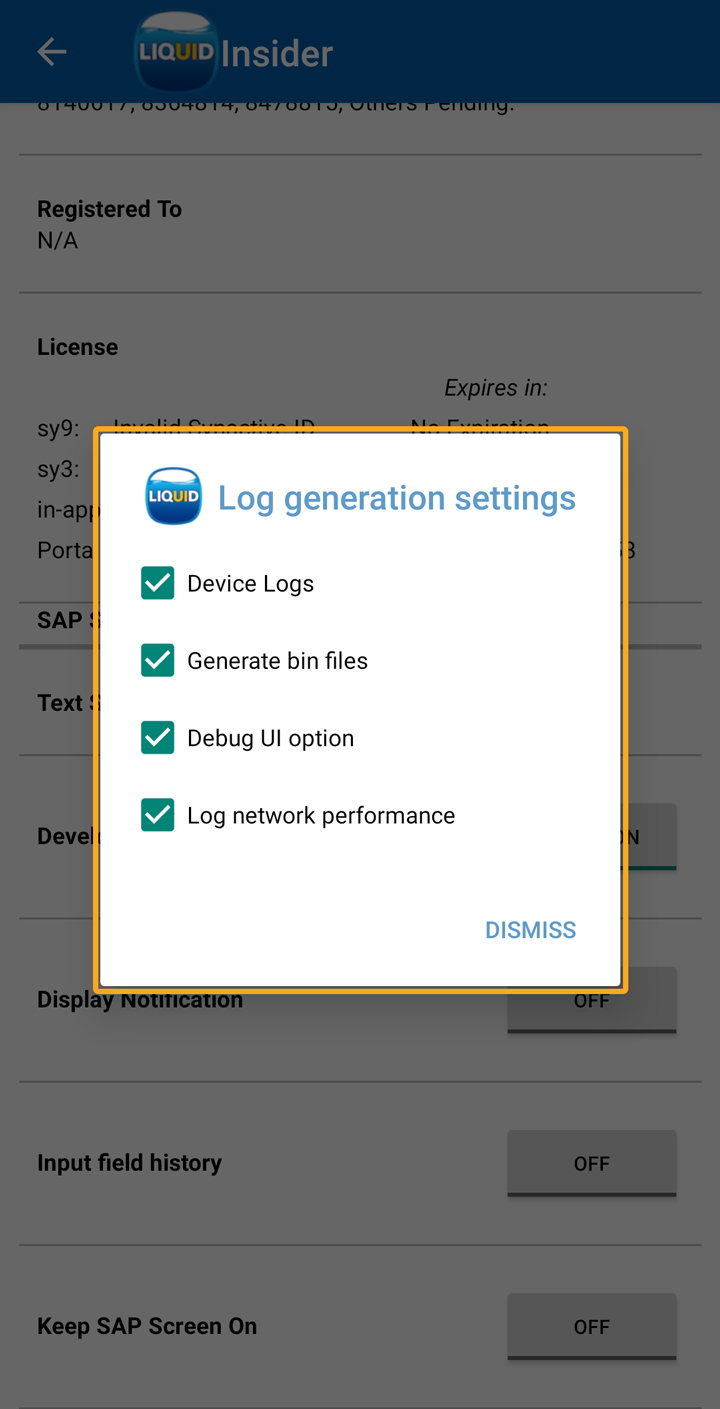This screenshot has width=720, height=1409.
Task: Tap the Liquid logo in the header
Action: point(176,52)
